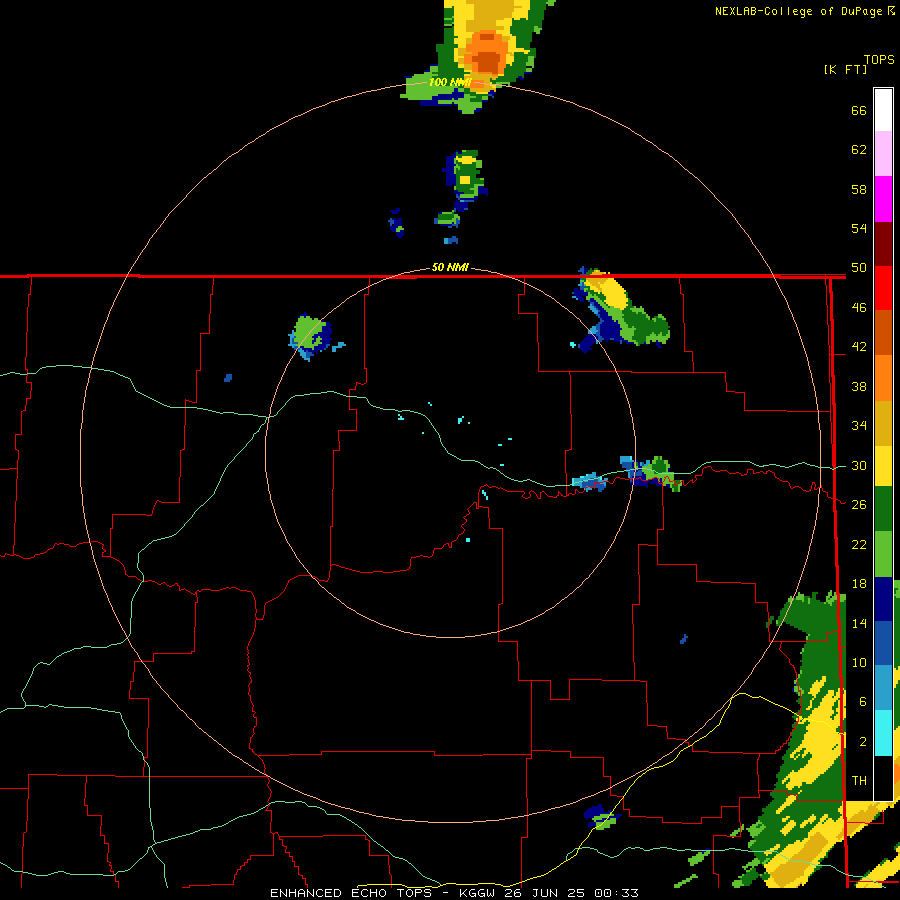Click the TOPS legend title
The height and width of the screenshot is (900, 900).
tap(879, 60)
